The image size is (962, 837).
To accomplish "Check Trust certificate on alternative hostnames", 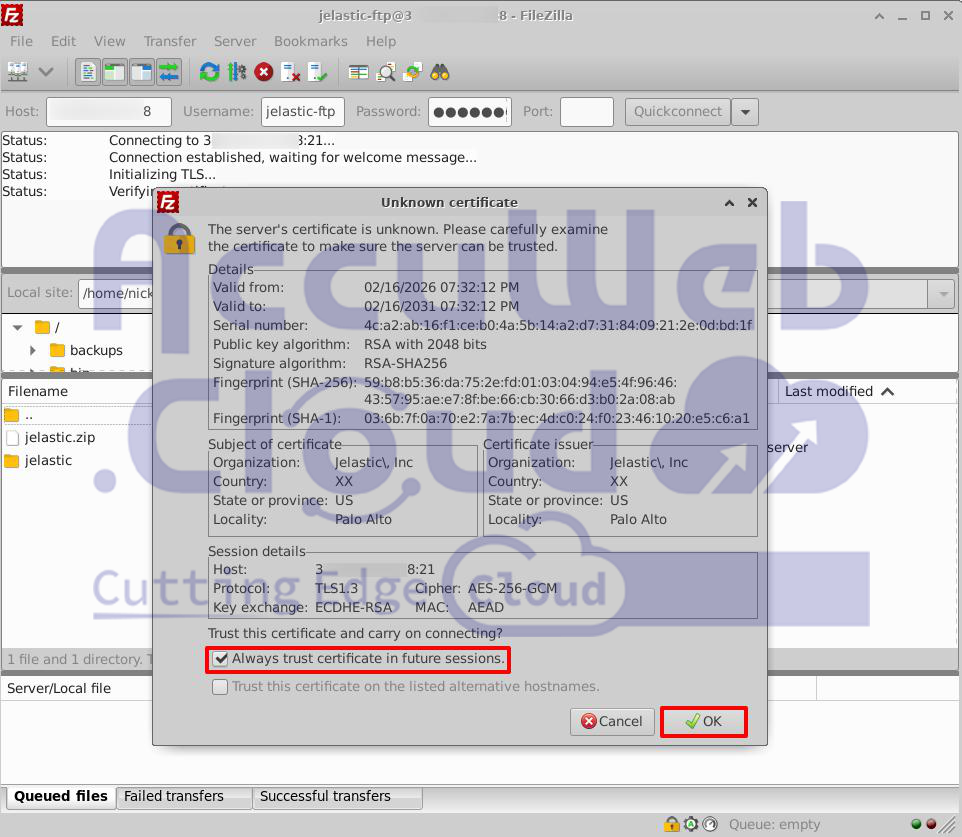I will (220, 687).
